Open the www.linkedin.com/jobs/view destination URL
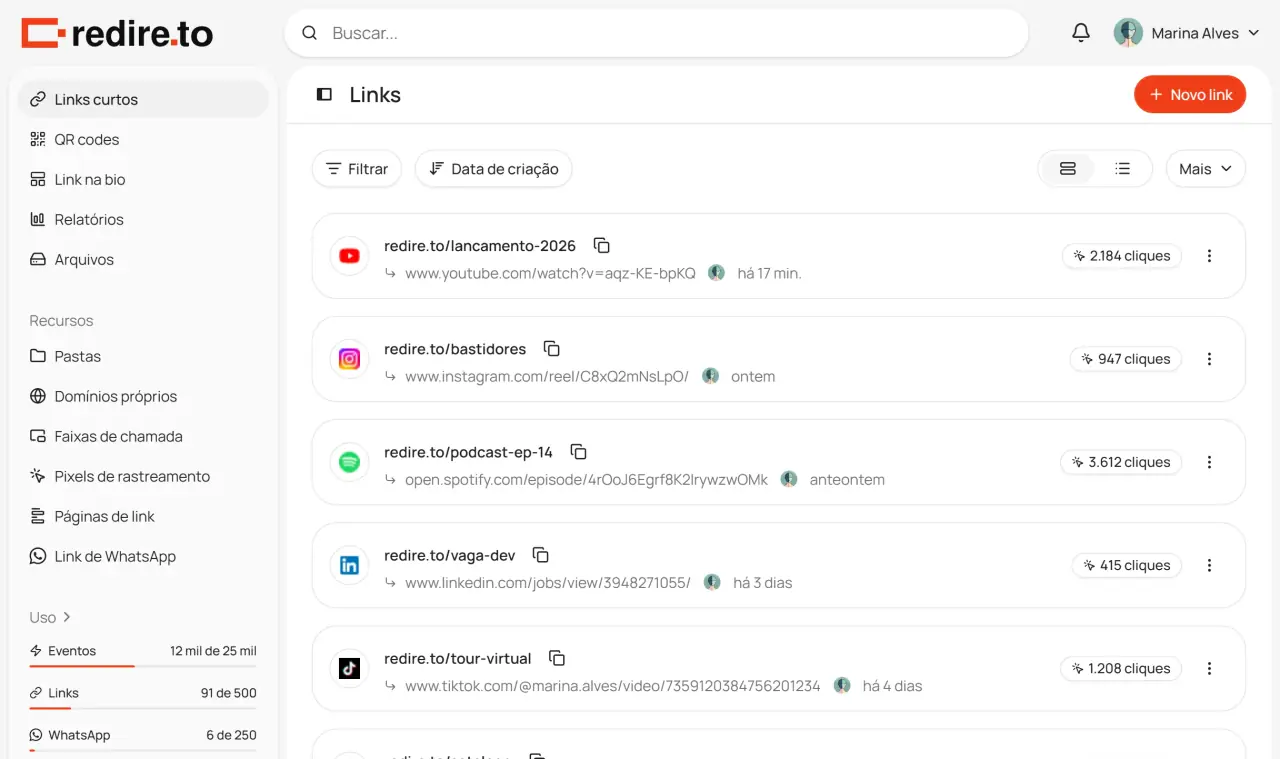 548,583
